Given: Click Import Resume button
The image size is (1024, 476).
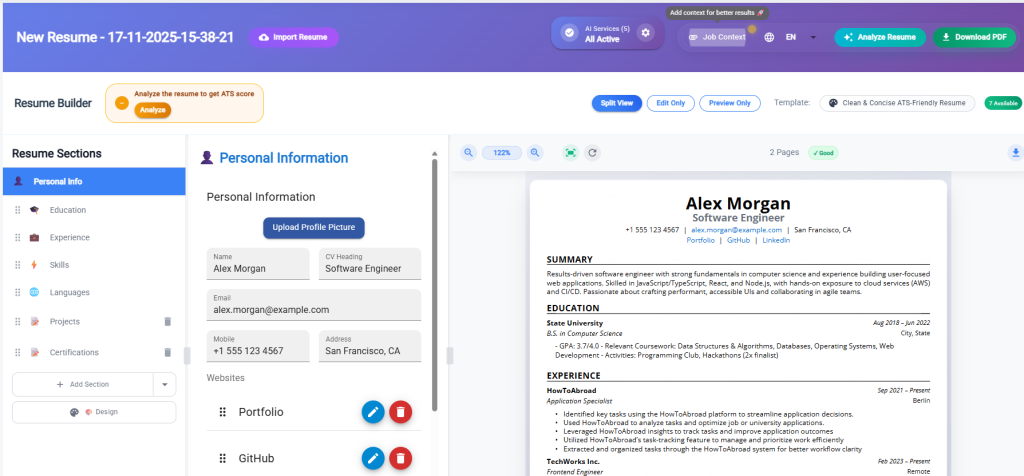Looking at the screenshot, I should (293, 37).
